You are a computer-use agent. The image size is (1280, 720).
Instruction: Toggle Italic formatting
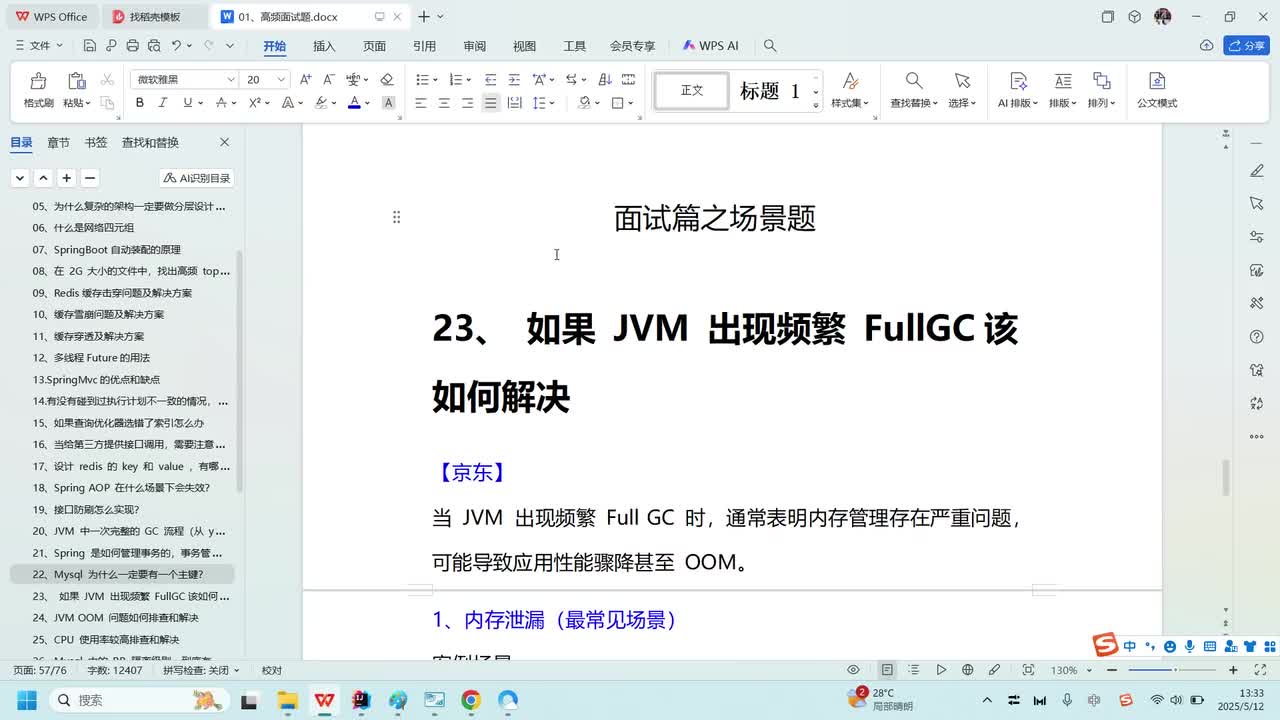pos(163,103)
